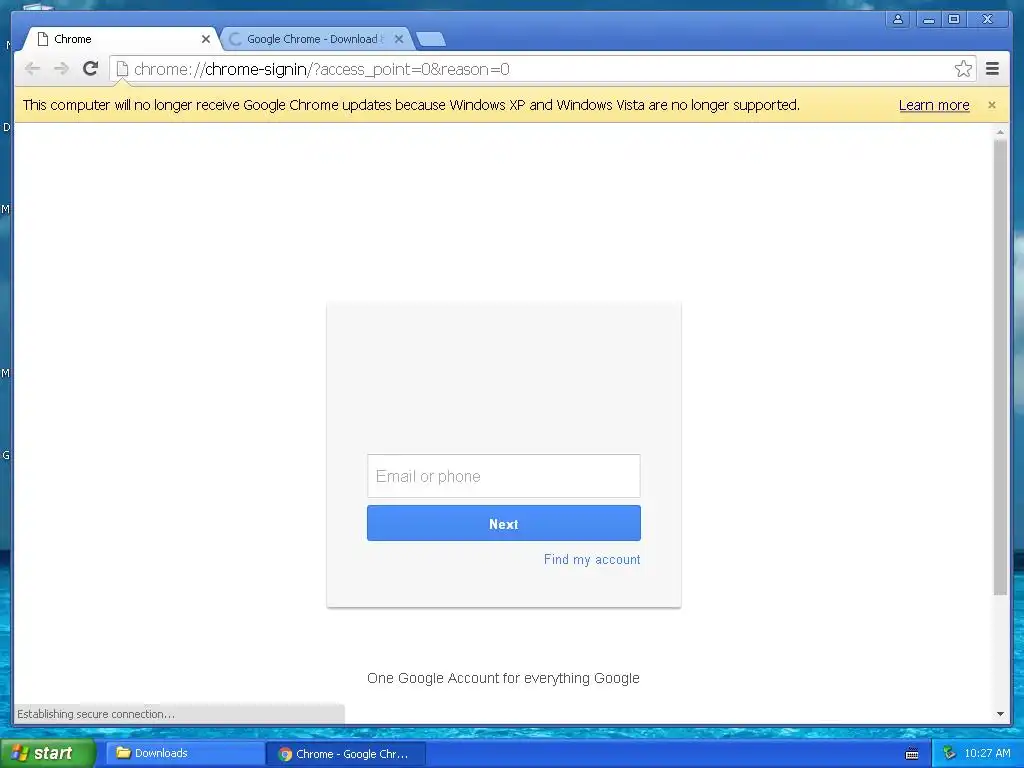Image resolution: width=1024 pixels, height=768 pixels.
Task: Close the Chrome window
Action: 987,19
